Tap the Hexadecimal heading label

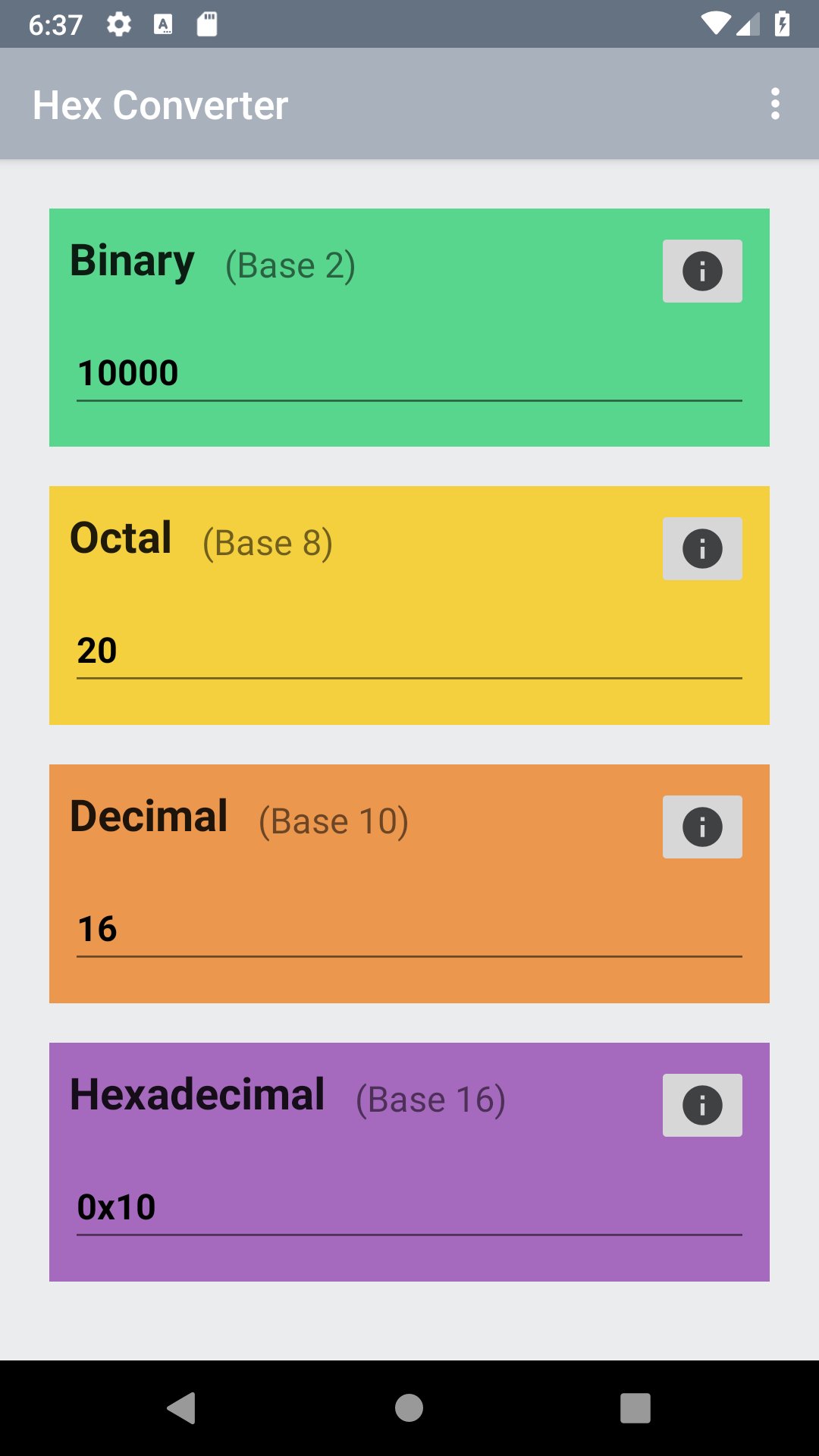pos(197,1095)
